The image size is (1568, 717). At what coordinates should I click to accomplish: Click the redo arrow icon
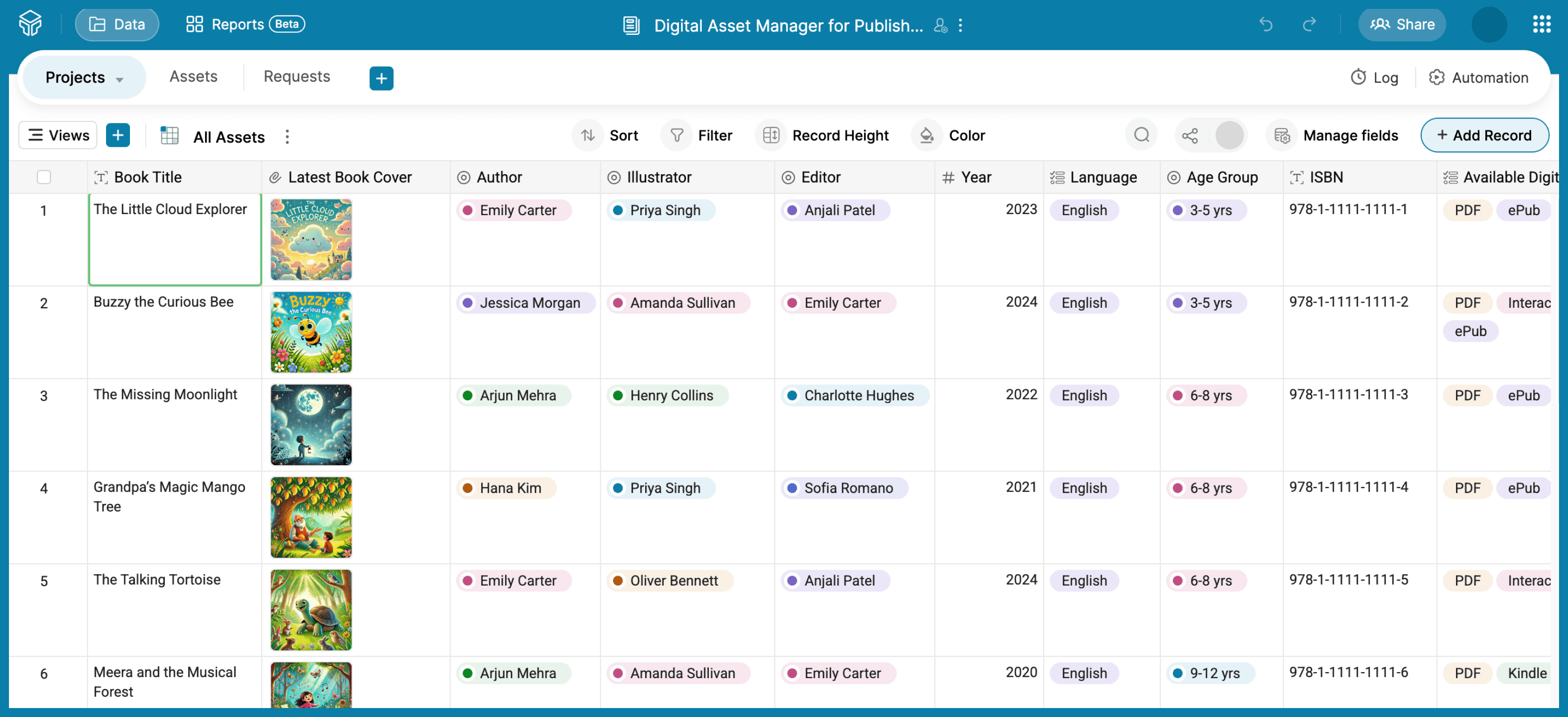pyautogui.click(x=1309, y=25)
